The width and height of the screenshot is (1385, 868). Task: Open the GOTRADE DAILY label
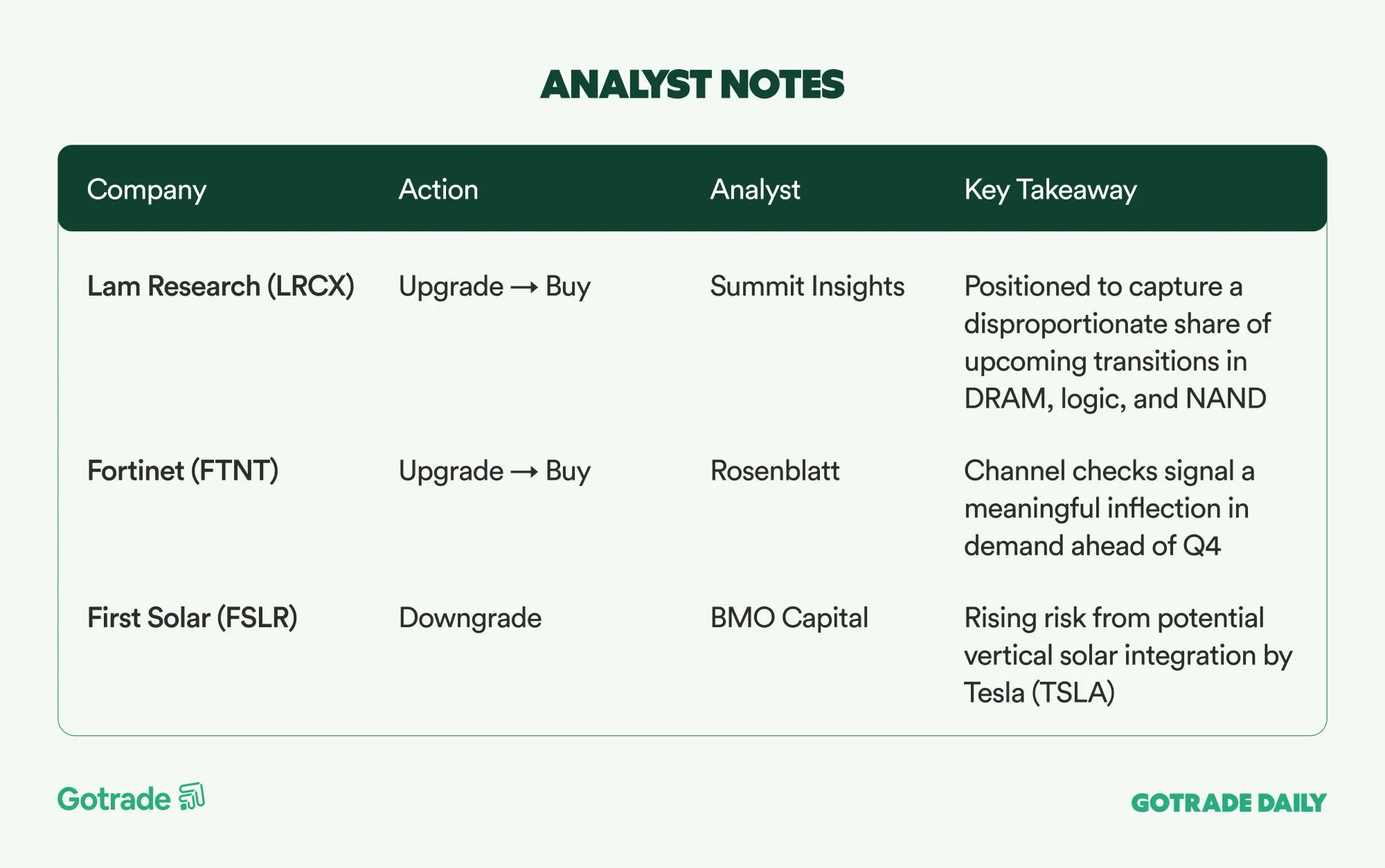click(x=1228, y=803)
